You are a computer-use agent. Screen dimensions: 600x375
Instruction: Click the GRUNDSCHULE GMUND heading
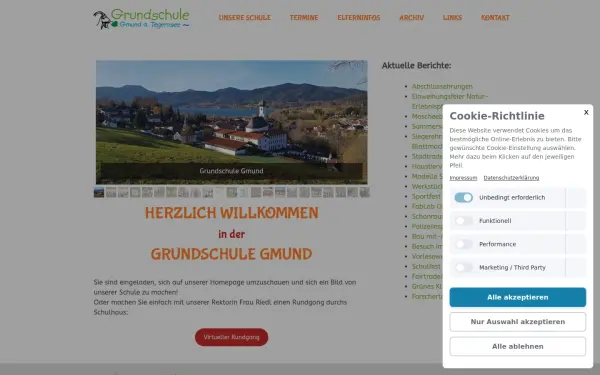pyautogui.click(x=232, y=254)
